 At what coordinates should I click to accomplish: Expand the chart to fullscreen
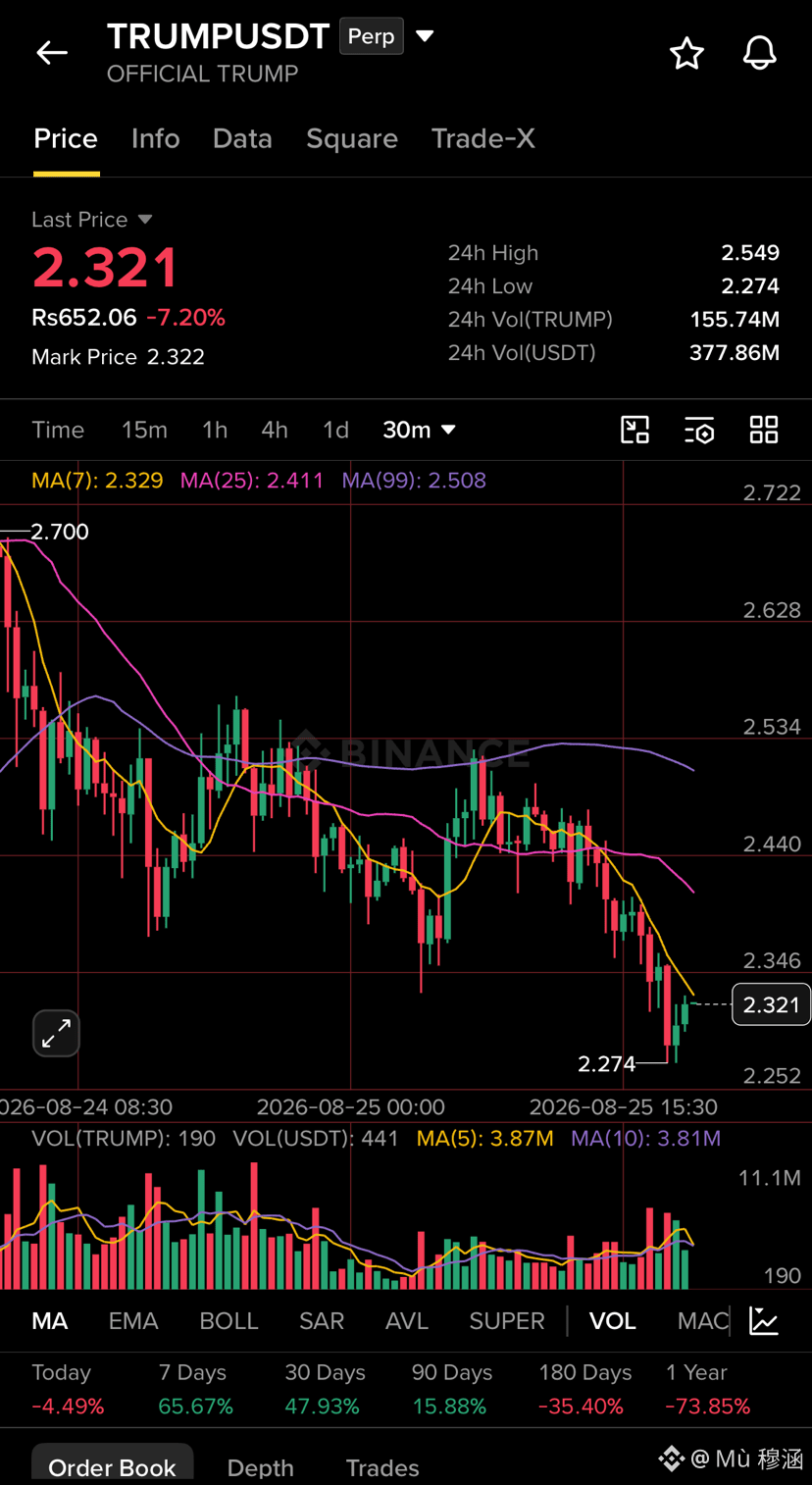click(x=56, y=1033)
